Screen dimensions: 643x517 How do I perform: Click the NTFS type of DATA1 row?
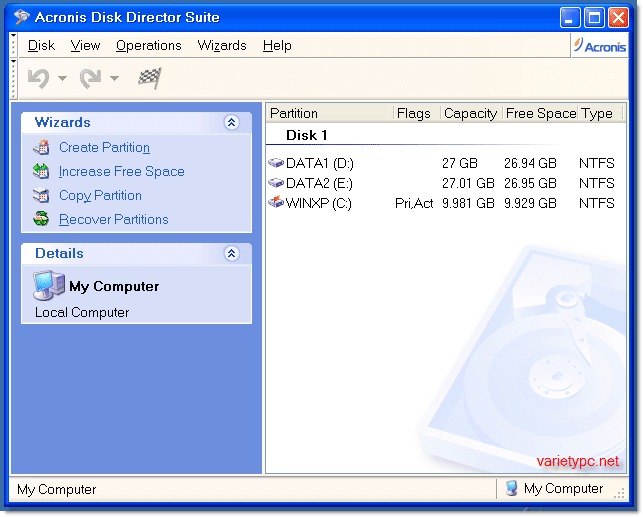[x=597, y=163]
